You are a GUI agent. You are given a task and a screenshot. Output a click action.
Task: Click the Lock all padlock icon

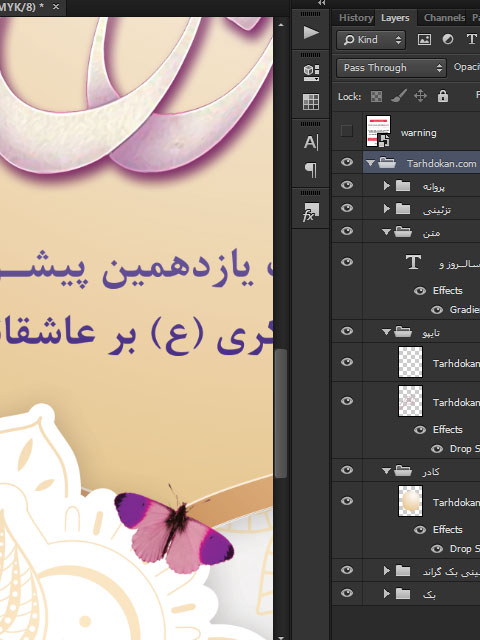tap(443, 96)
